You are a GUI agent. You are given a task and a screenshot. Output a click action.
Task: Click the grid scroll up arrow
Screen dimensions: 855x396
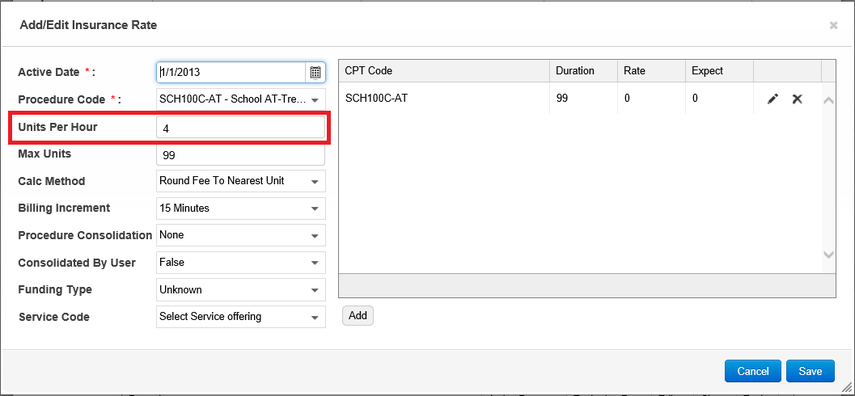[828, 100]
